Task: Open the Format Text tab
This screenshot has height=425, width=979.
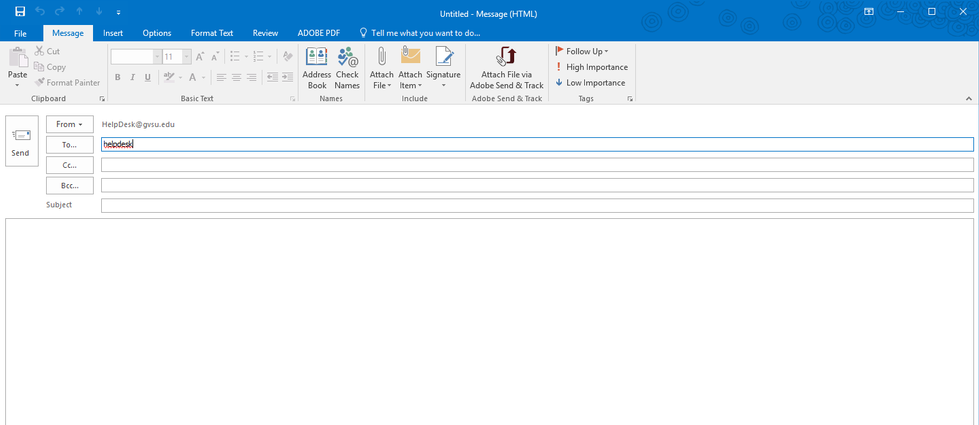Action: click(x=211, y=33)
